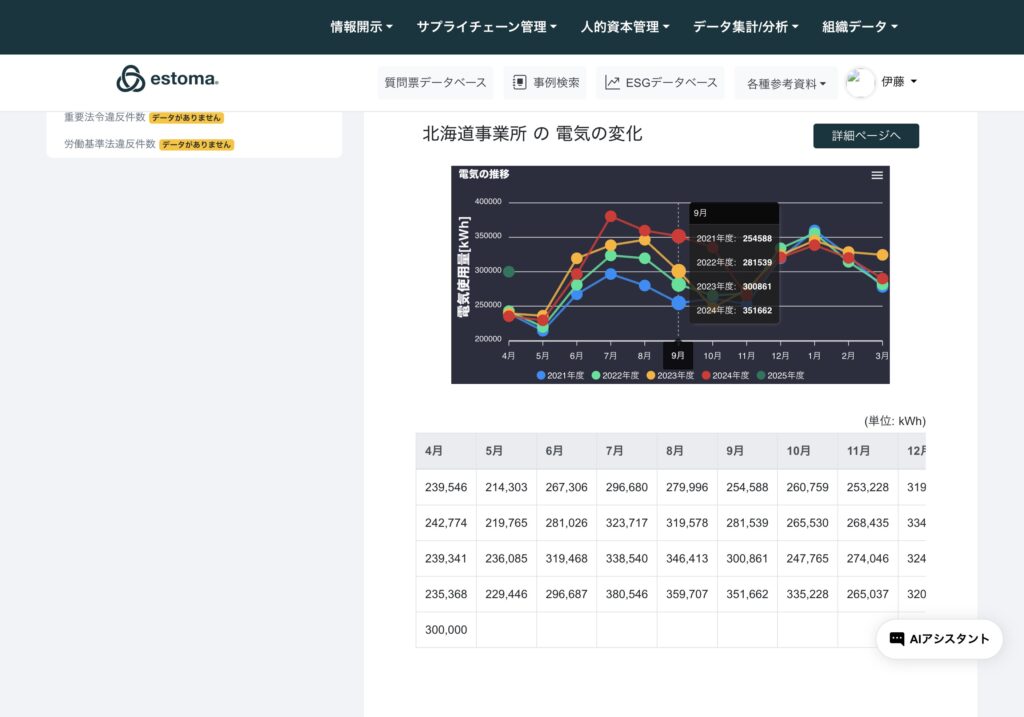The height and width of the screenshot is (717, 1024).
Task: Click the user avatar image
Action: [x=860, y=83]
